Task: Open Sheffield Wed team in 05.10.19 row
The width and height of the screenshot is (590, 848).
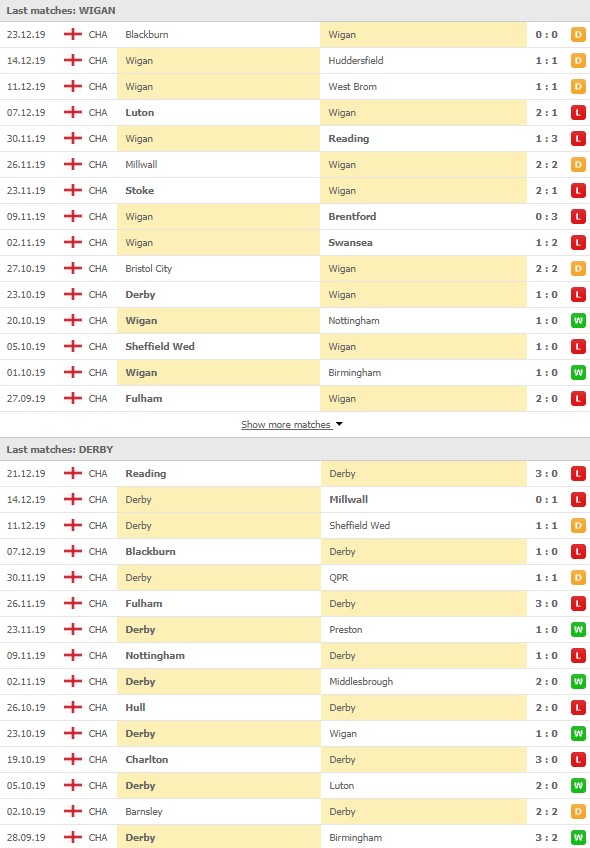Action: click(x=160, y=347)
